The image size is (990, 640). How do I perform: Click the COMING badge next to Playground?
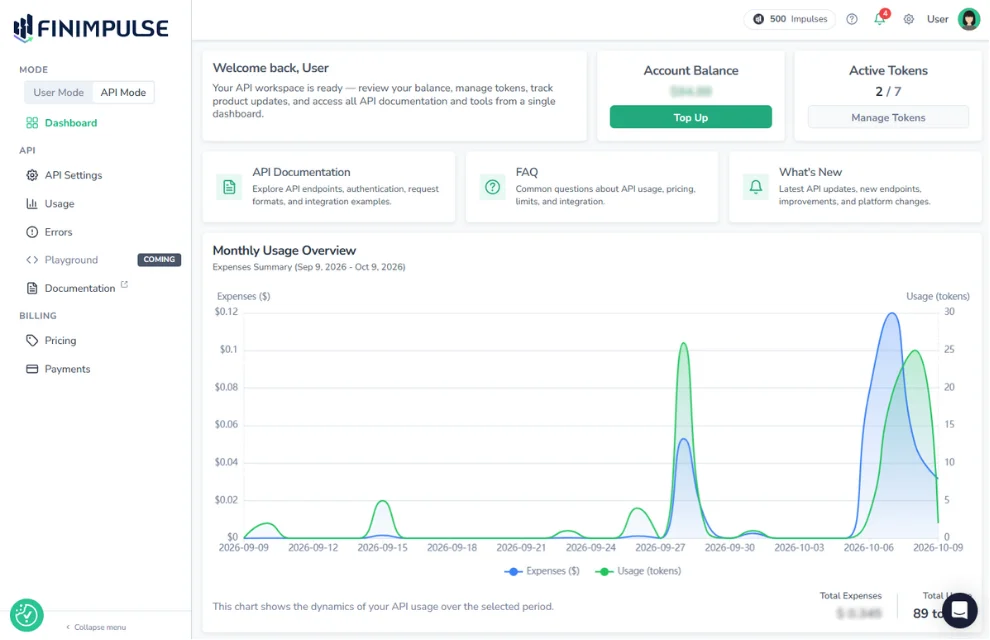pyautogui.click(x=159, y=259)
